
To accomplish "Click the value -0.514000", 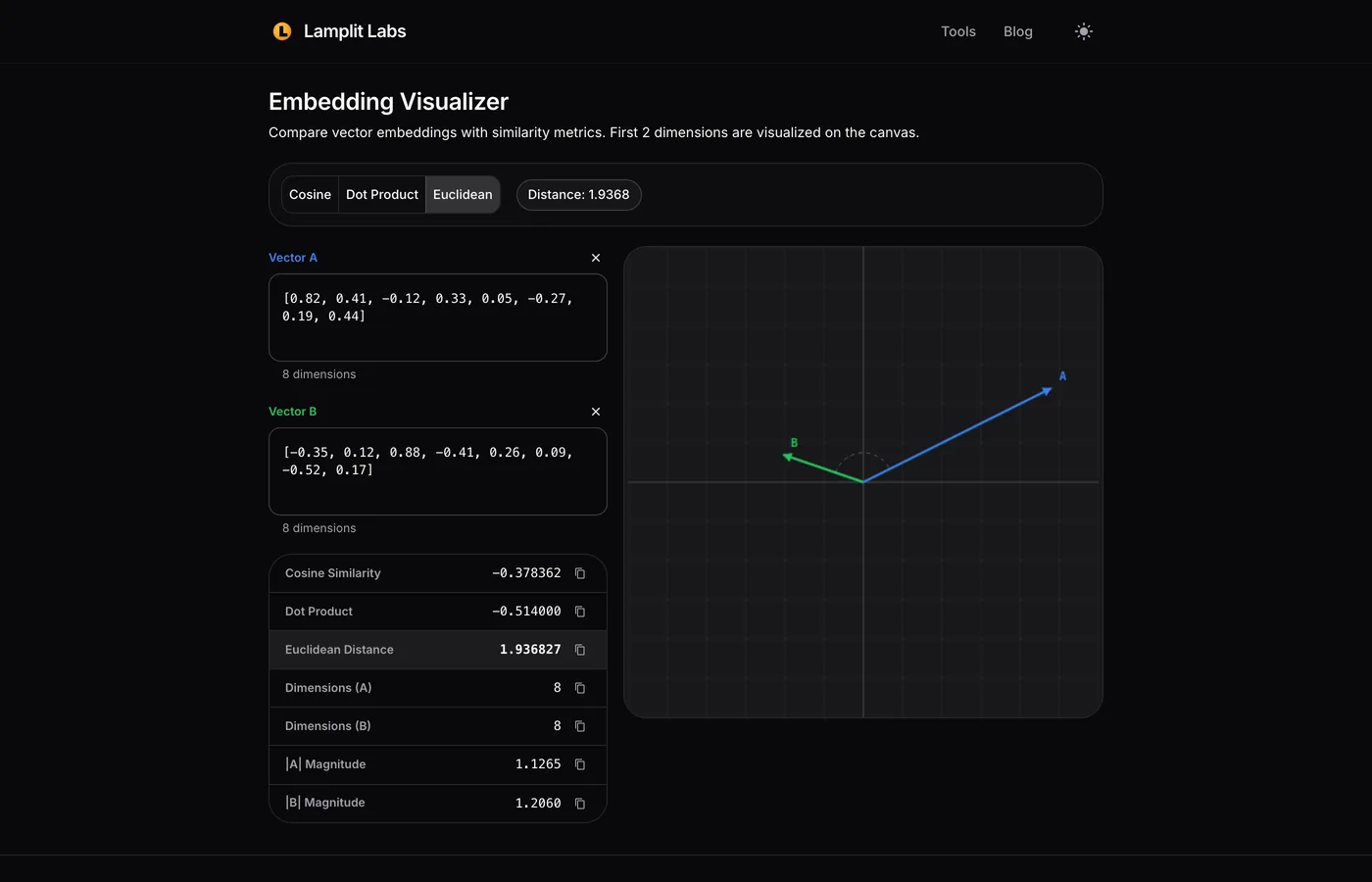I will pos(526,612).
